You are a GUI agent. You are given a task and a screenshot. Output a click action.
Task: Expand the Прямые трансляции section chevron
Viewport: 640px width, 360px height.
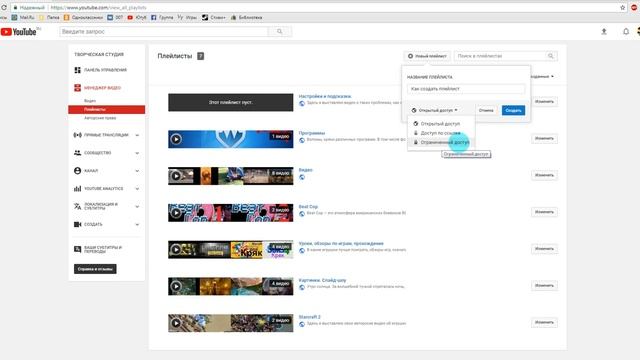[x=137, y=135]
